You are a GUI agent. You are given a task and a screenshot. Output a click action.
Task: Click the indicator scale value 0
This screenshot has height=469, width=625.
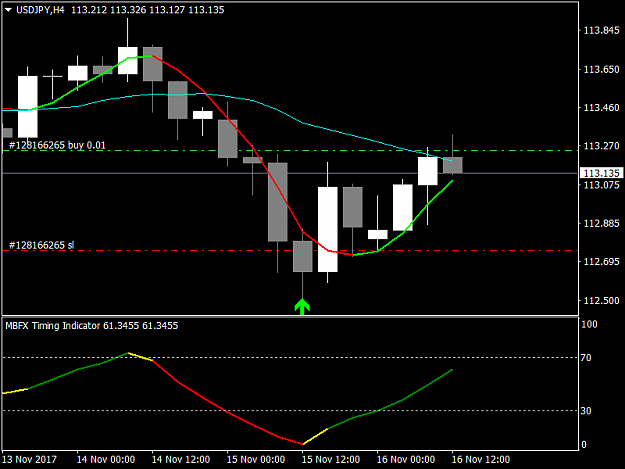click(584, 445)
